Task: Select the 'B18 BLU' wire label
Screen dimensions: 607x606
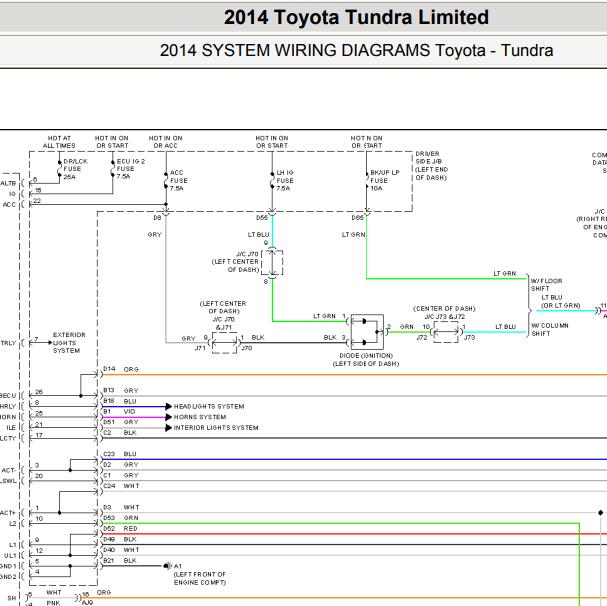Action: (120, 401)
